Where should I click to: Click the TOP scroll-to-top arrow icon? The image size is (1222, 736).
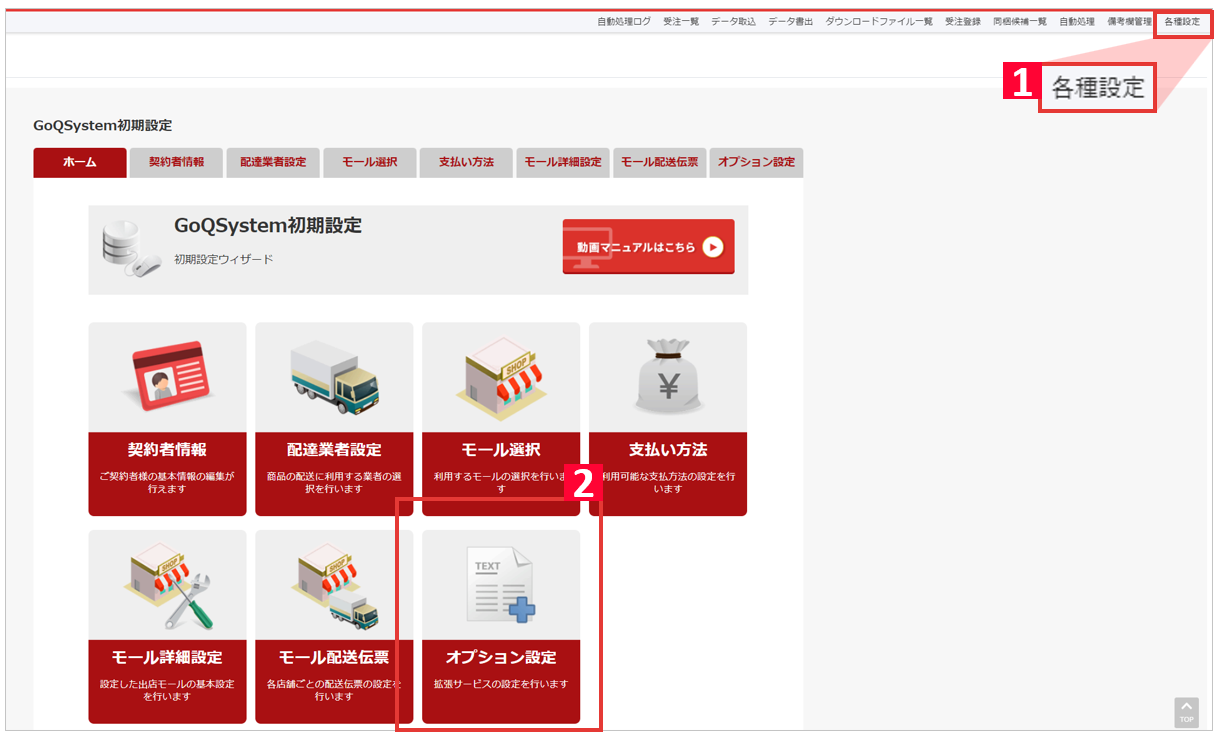[x=1186, y=712]
